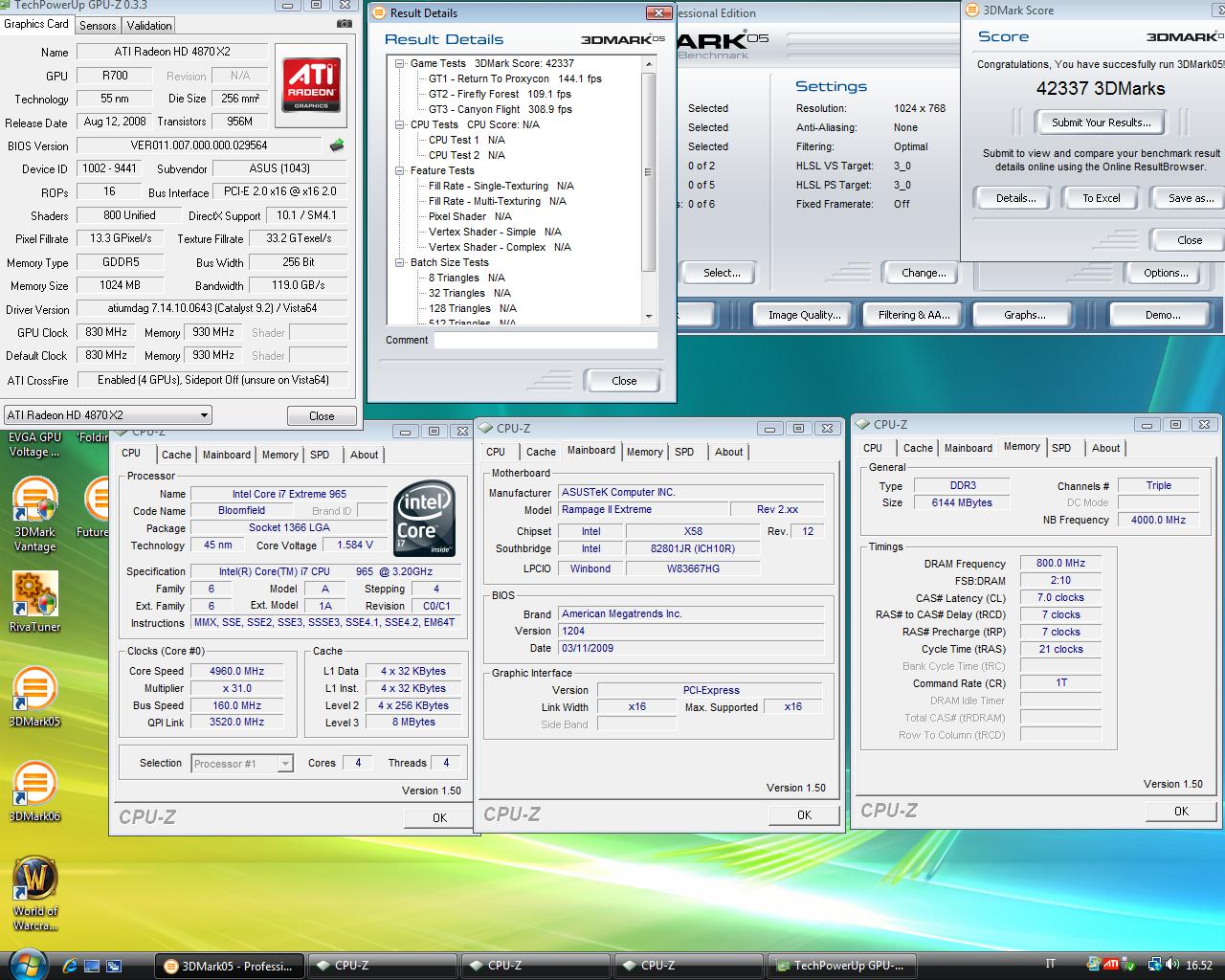Click the Comment text field in Result Details

click(546, 340)
